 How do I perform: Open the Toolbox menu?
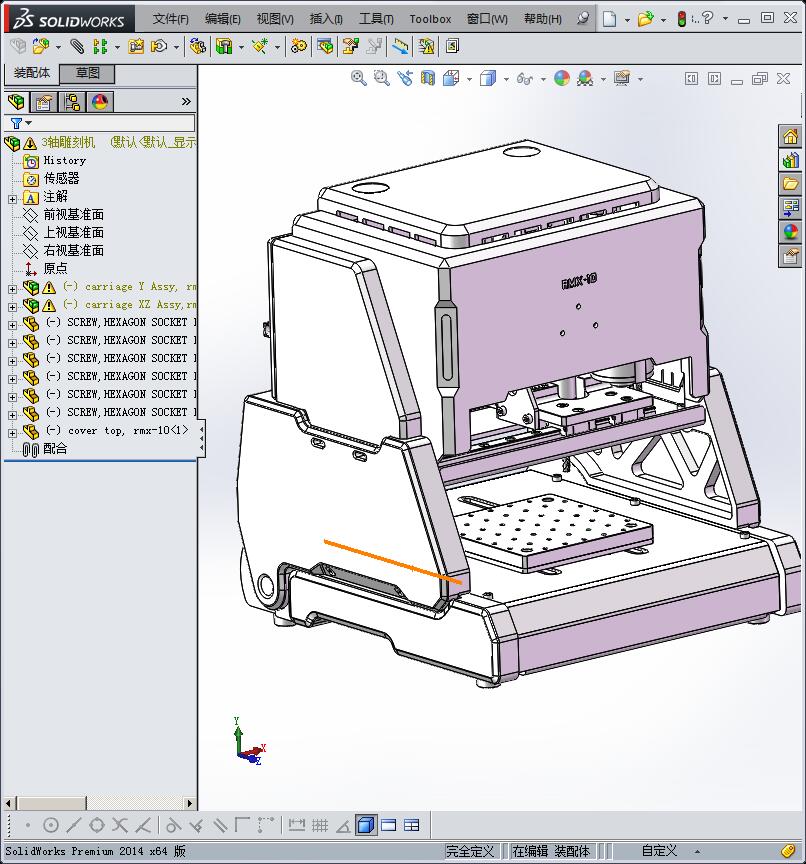pyautogui.click(x=430, y=19)
